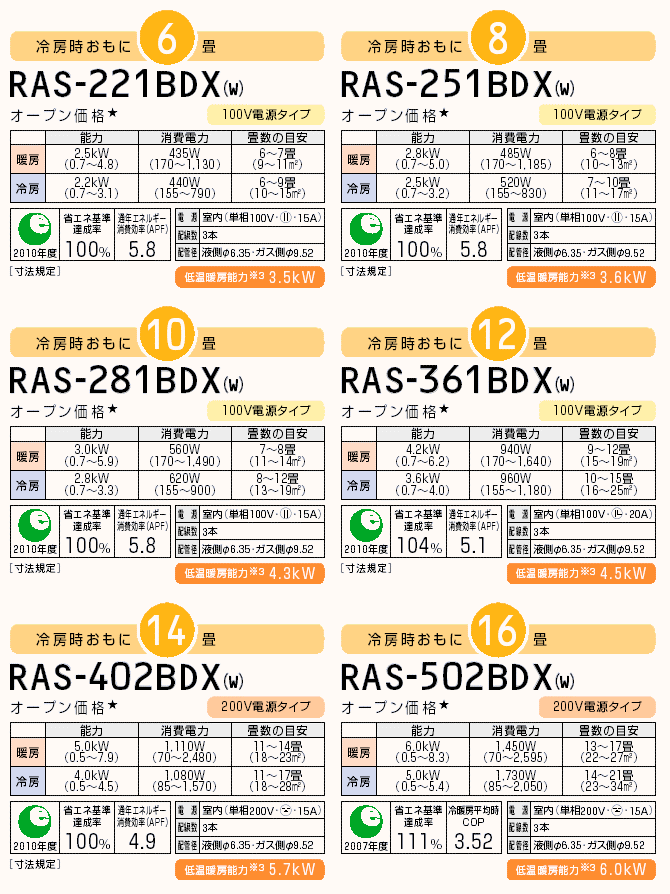This screenshot has width=670, height=894.
Task: Click the 560W heating power cell of RAS-281BDX
Action: pos(185,455)
